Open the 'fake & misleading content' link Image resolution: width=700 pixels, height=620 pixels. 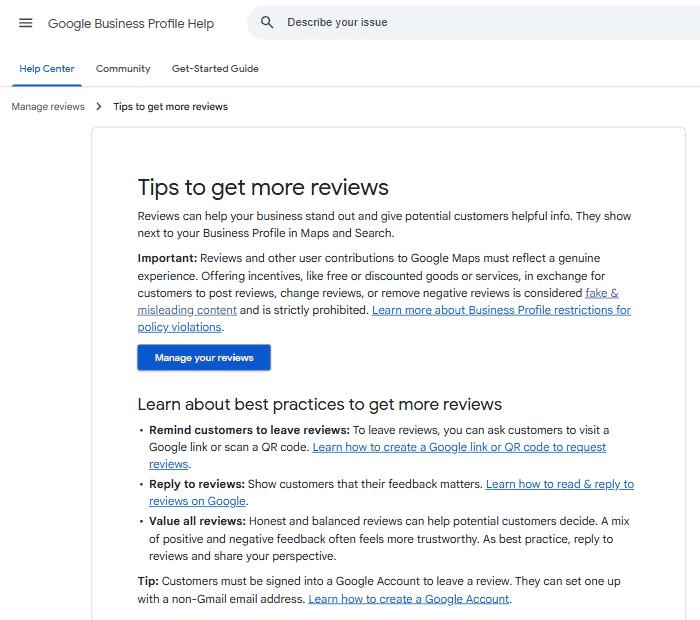click(188, 310)
